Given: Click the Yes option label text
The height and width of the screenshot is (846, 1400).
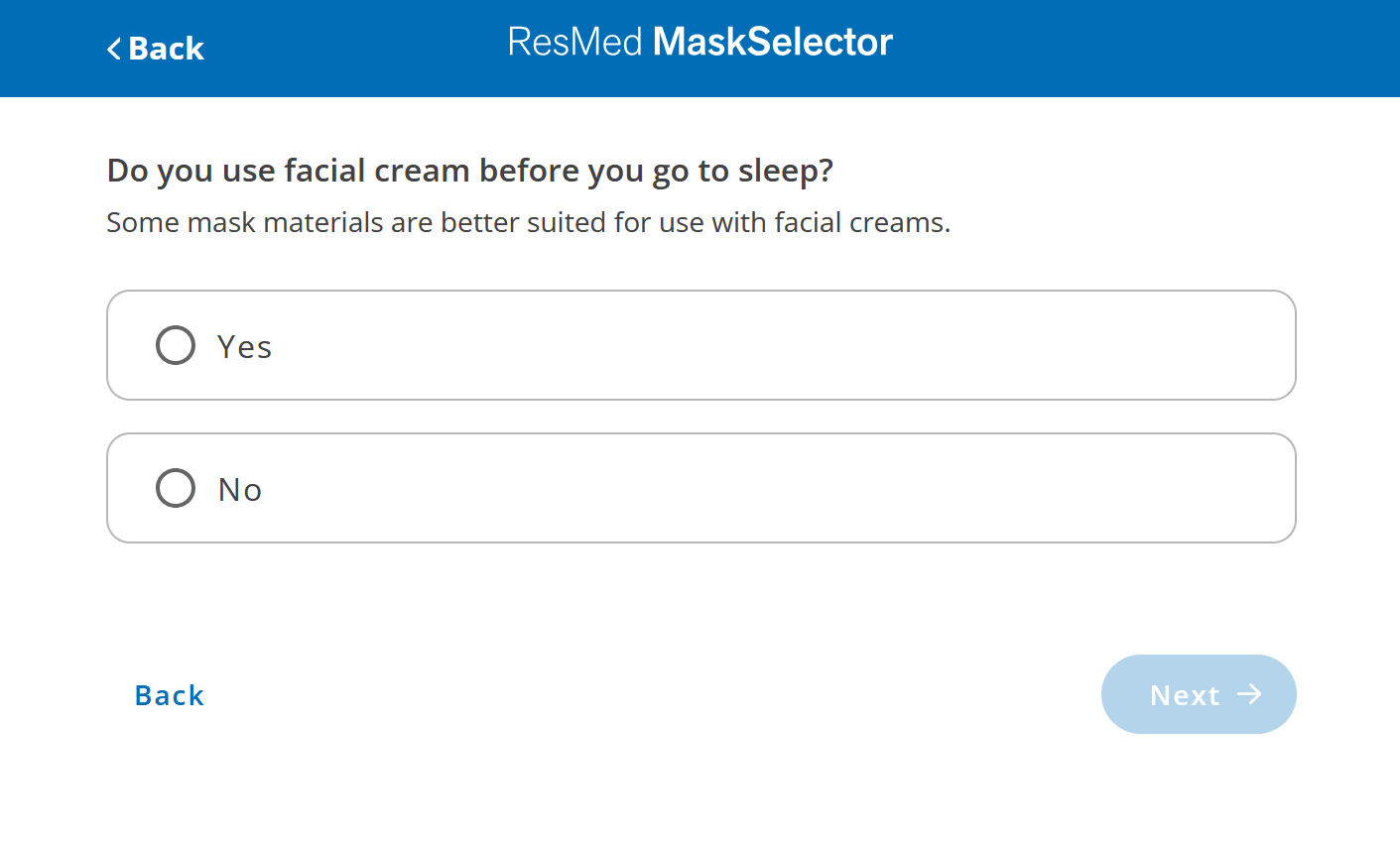Looking at the screenshot, I should pyautogui.click(x=242, y=346).
